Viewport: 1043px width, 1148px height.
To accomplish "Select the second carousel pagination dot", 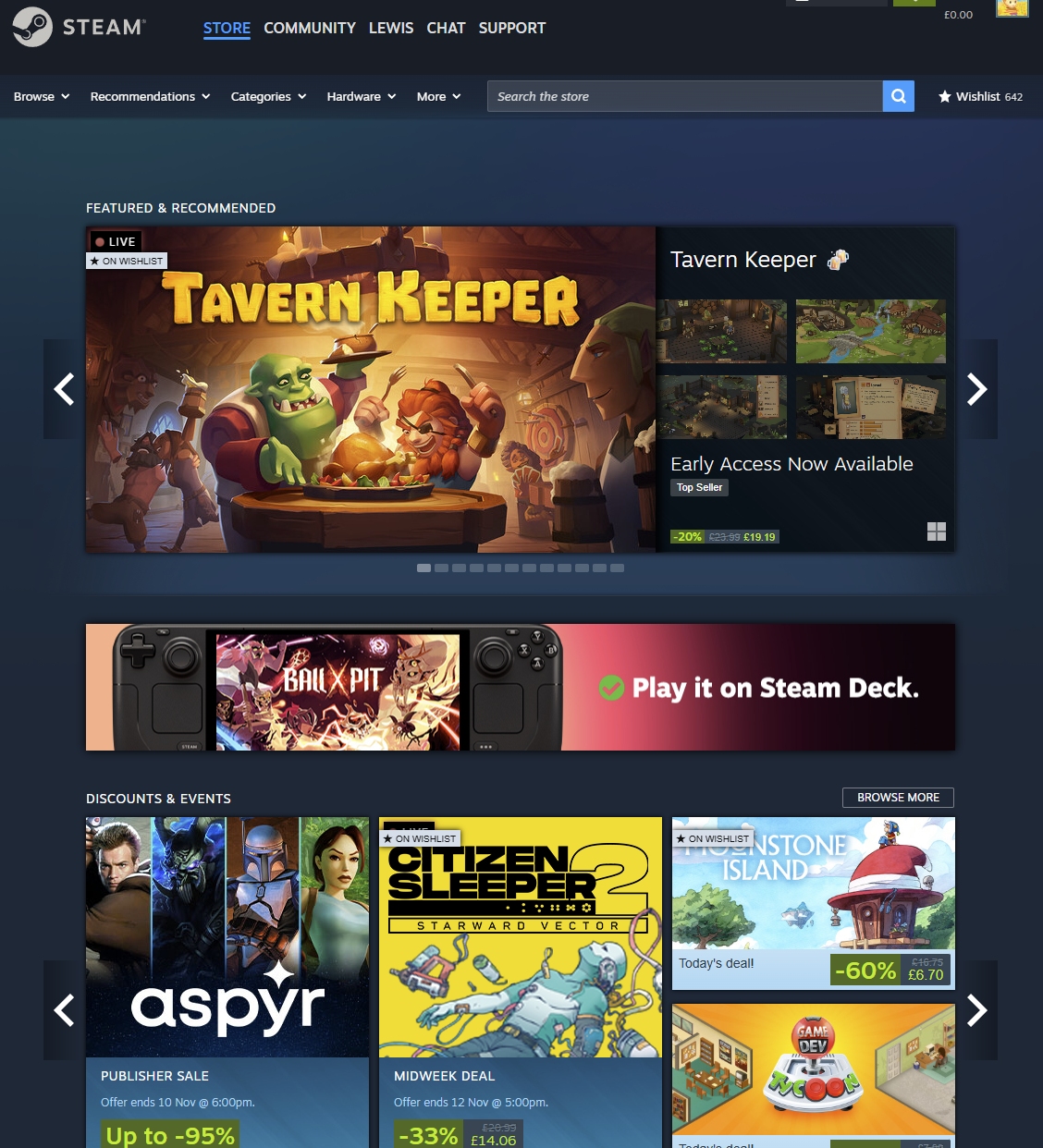I will [441, 568].
